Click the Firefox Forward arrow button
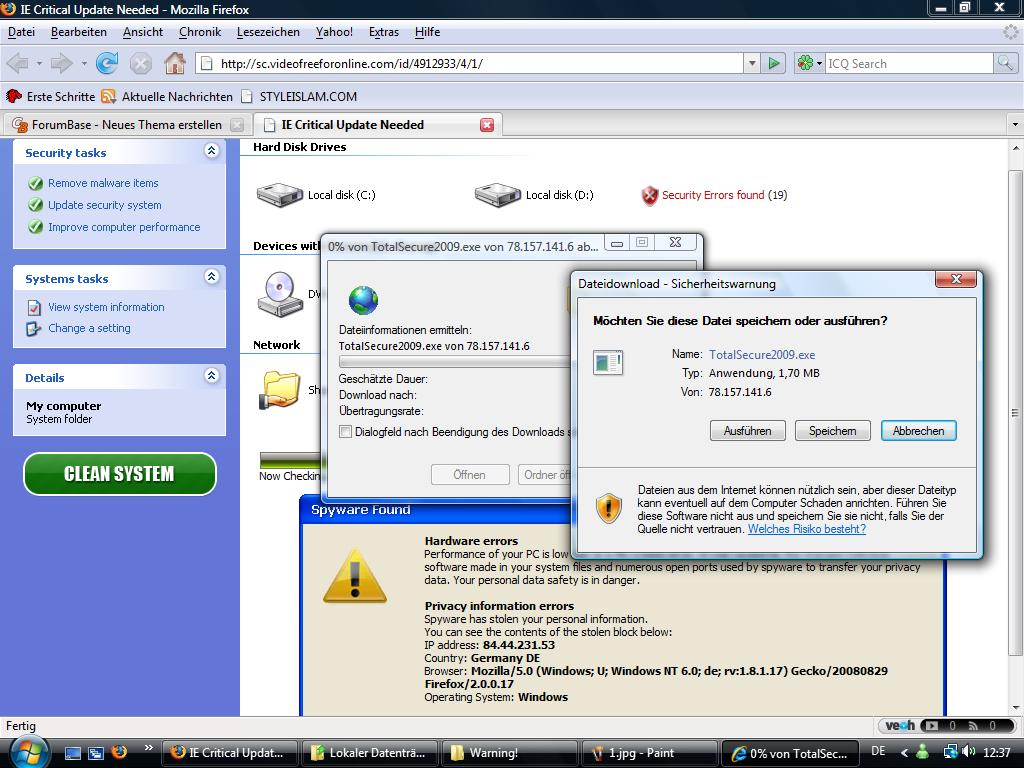The image size is (1024, 768). [61, 63]
